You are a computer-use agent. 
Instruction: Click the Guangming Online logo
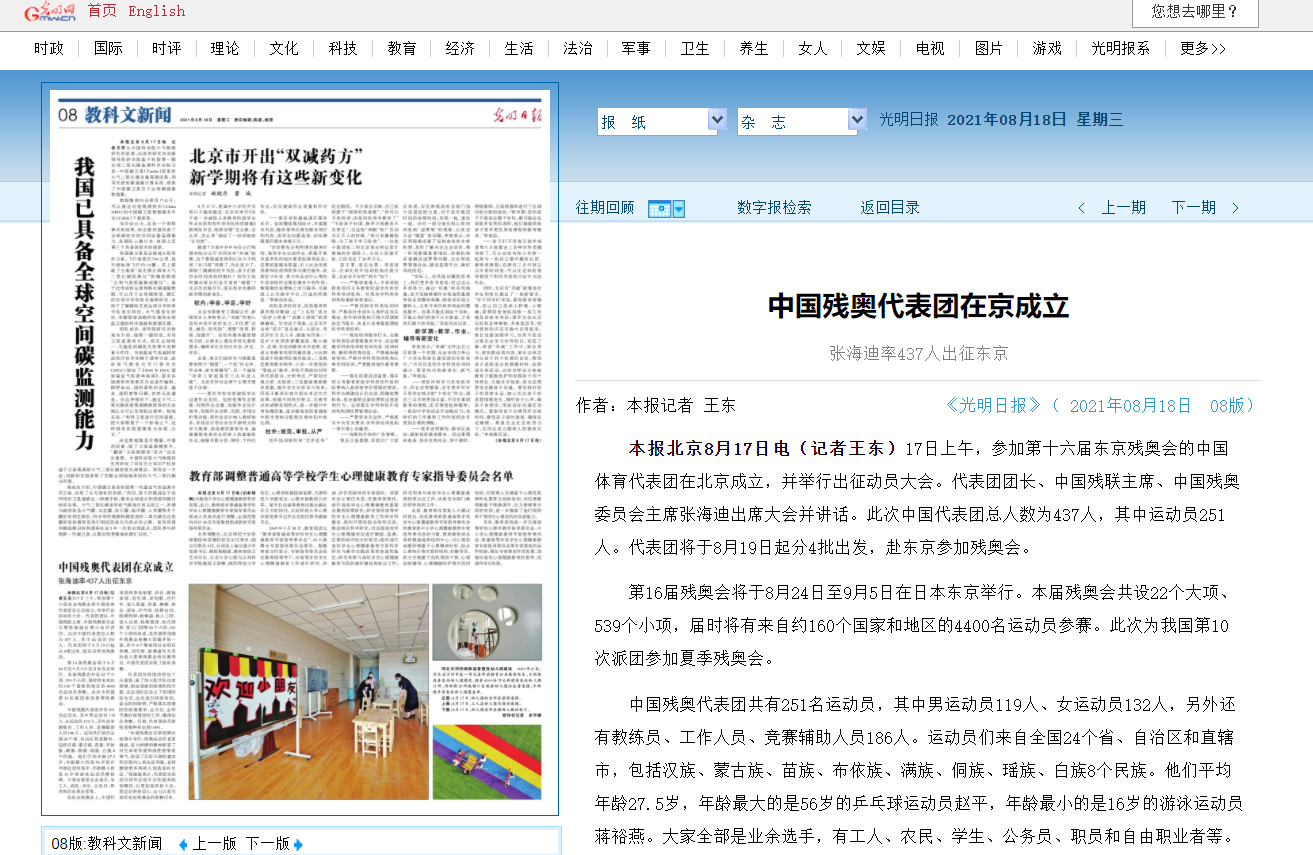tap(49, 12)
